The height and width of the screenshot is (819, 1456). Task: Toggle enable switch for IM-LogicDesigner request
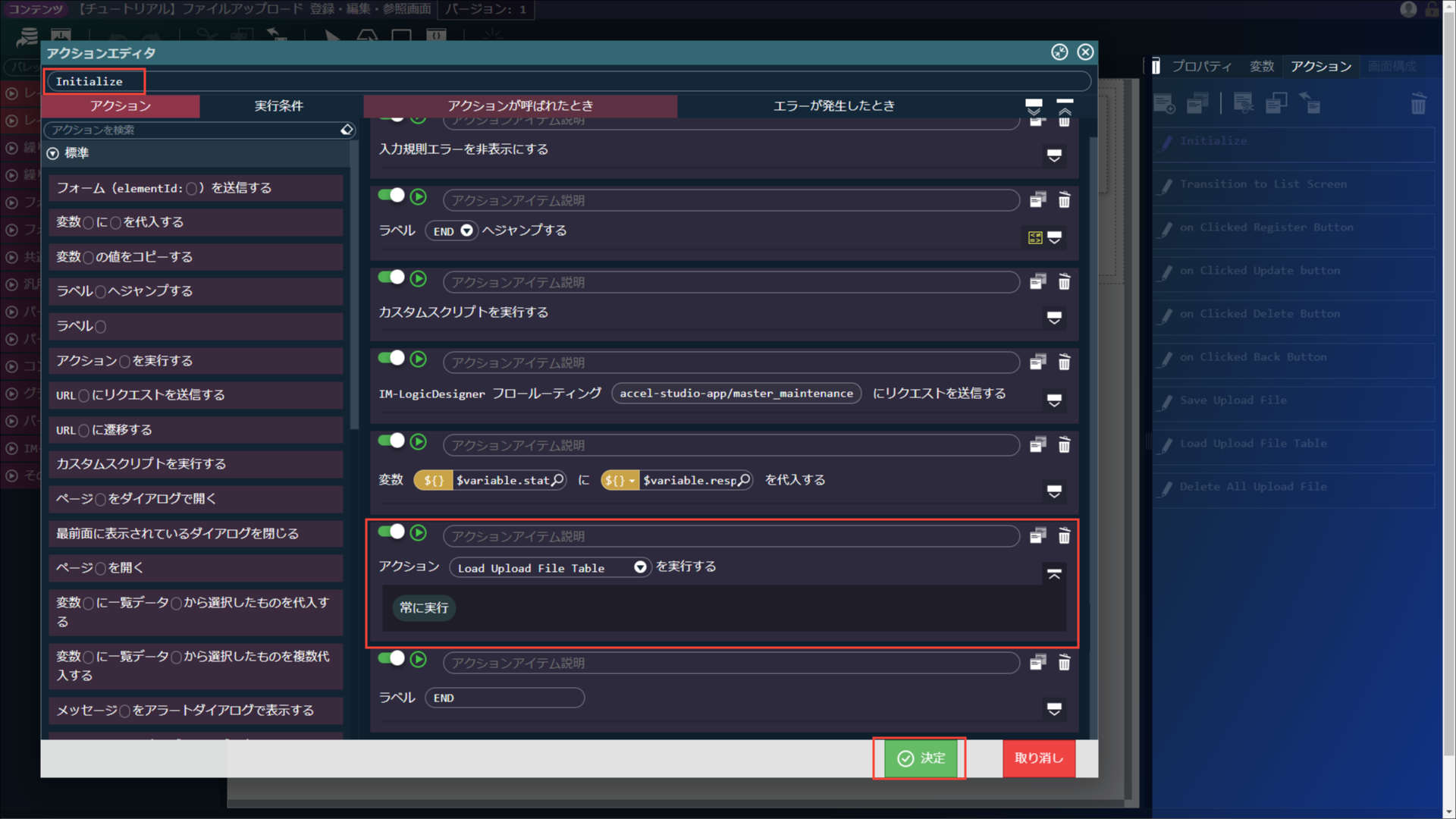tap(392, 358)
